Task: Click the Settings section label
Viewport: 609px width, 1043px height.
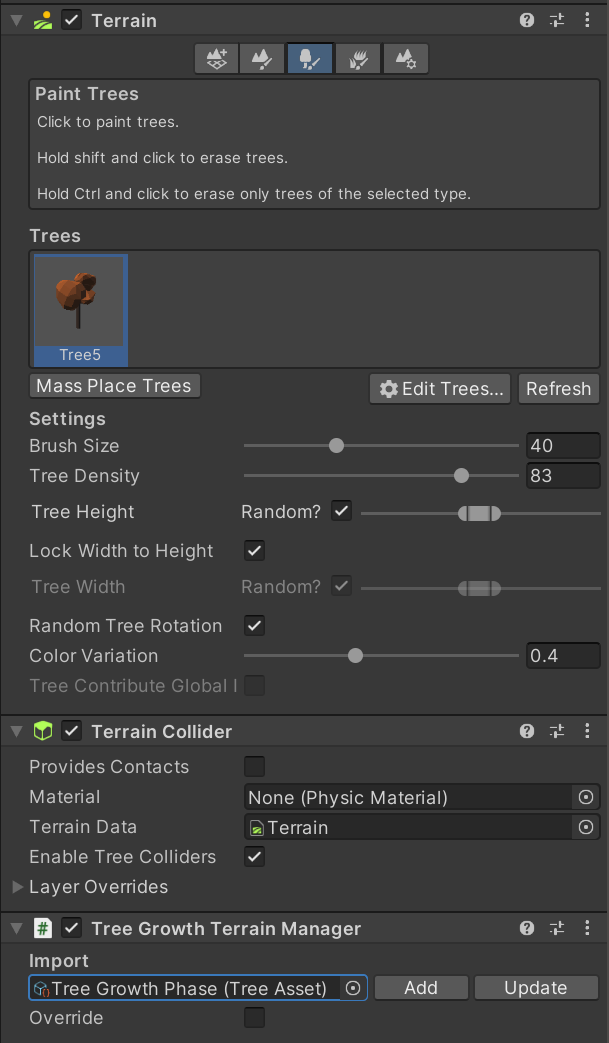Action: (67, 419)
